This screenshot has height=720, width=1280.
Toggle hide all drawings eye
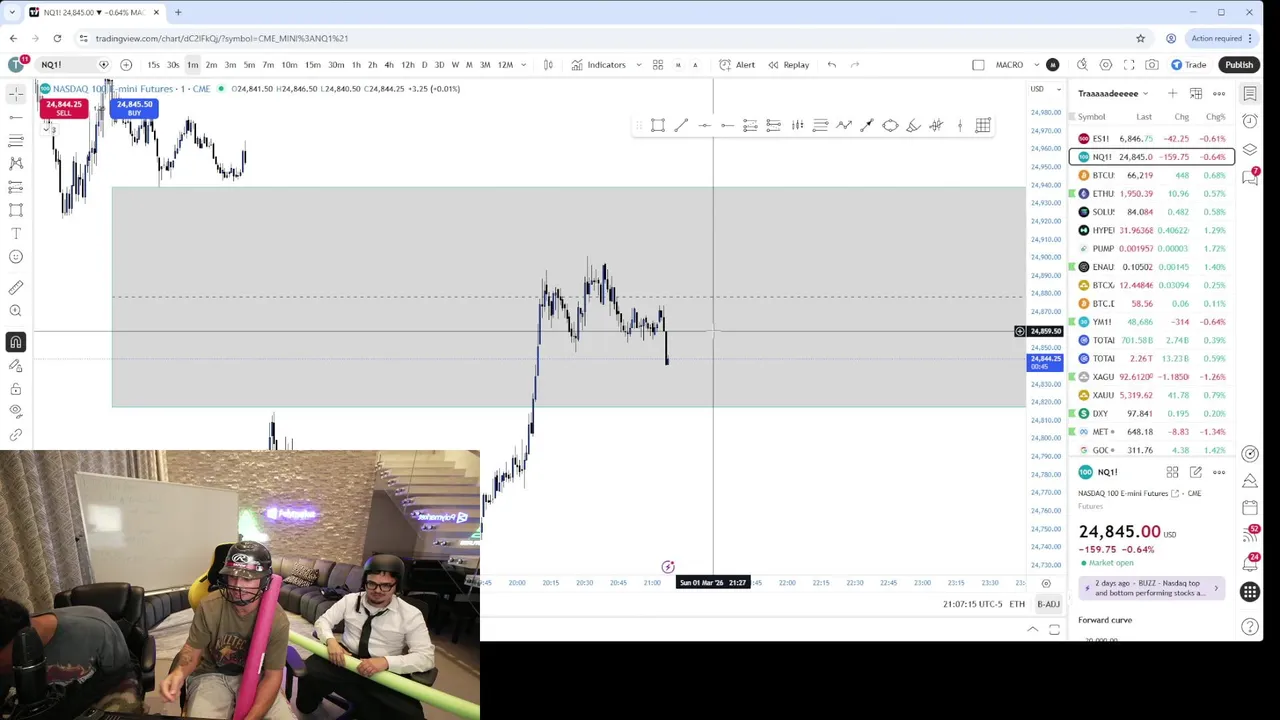coord(16,411)
